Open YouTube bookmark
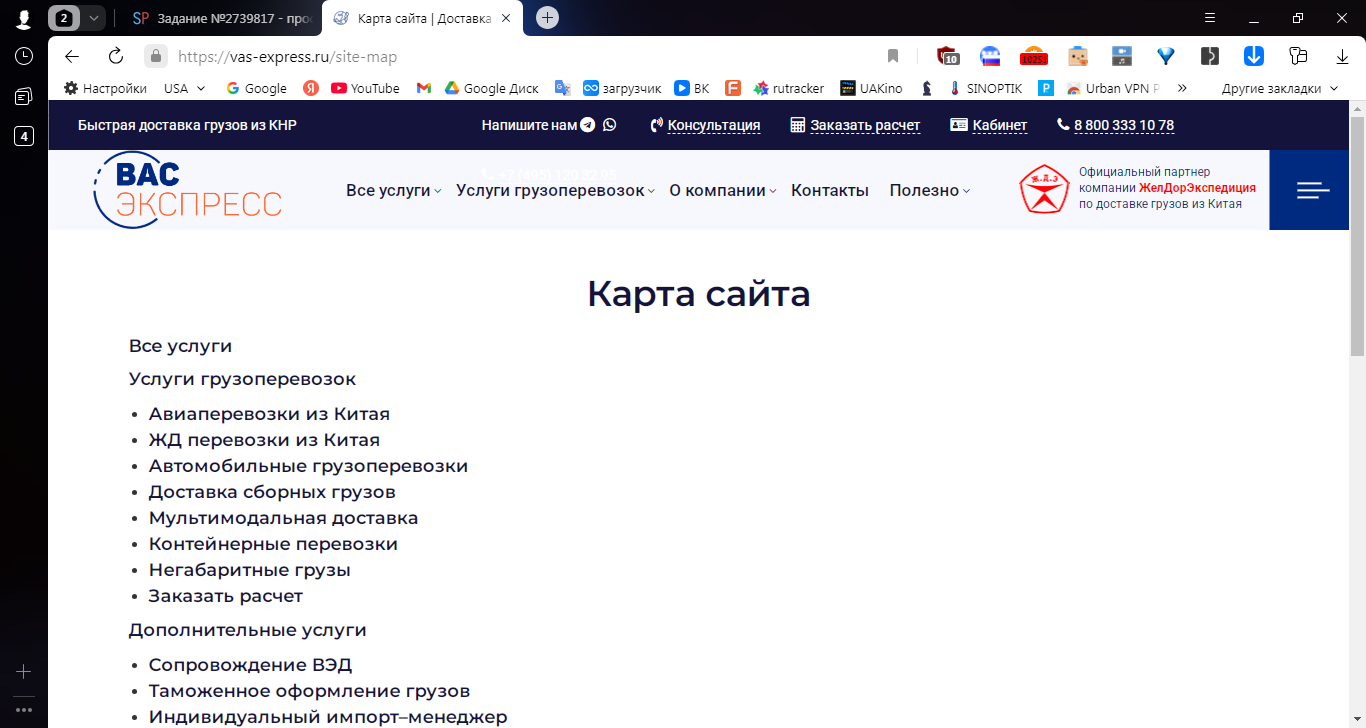 coord(365,88)
